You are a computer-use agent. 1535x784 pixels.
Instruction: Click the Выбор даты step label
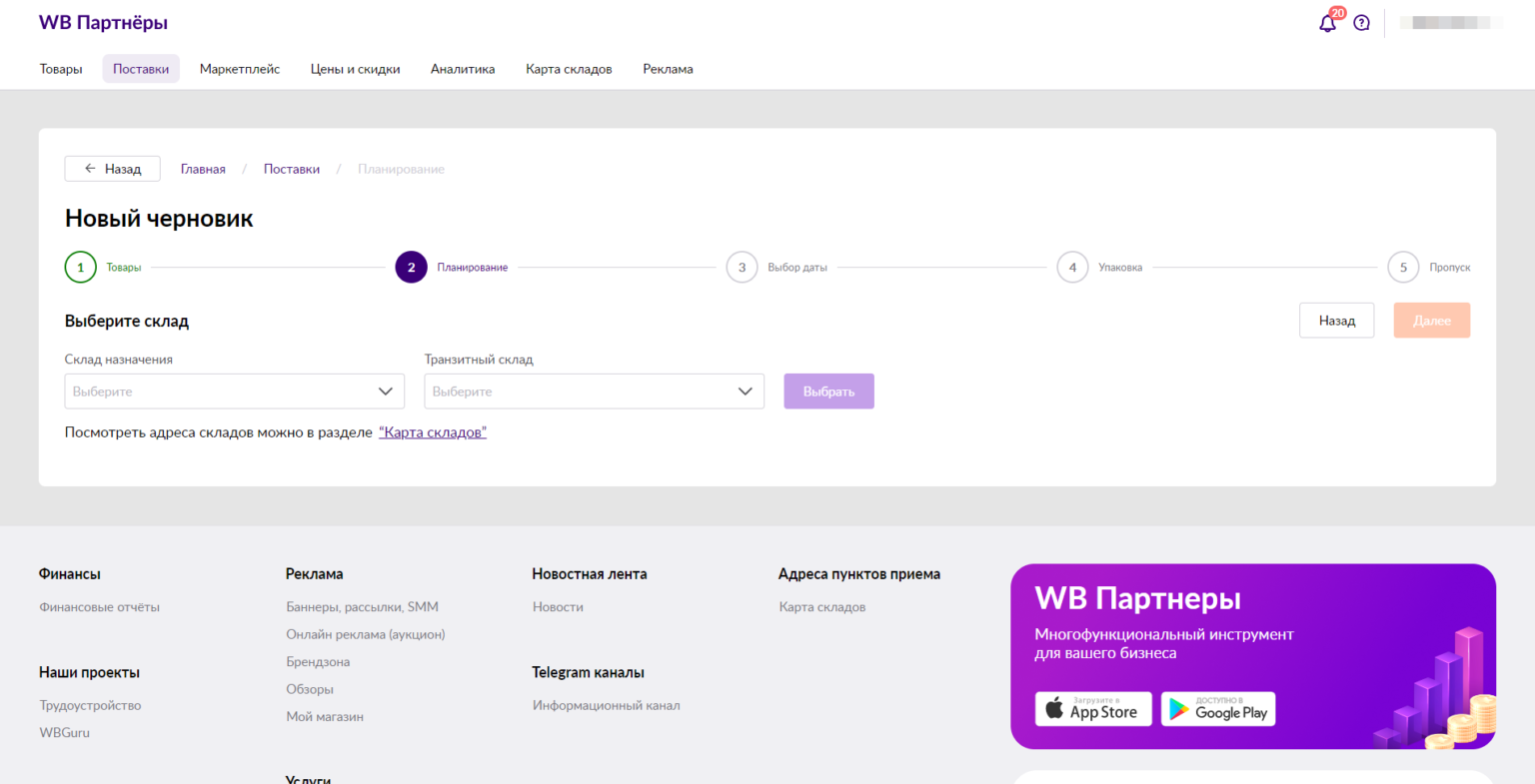(x=797, y=268)
